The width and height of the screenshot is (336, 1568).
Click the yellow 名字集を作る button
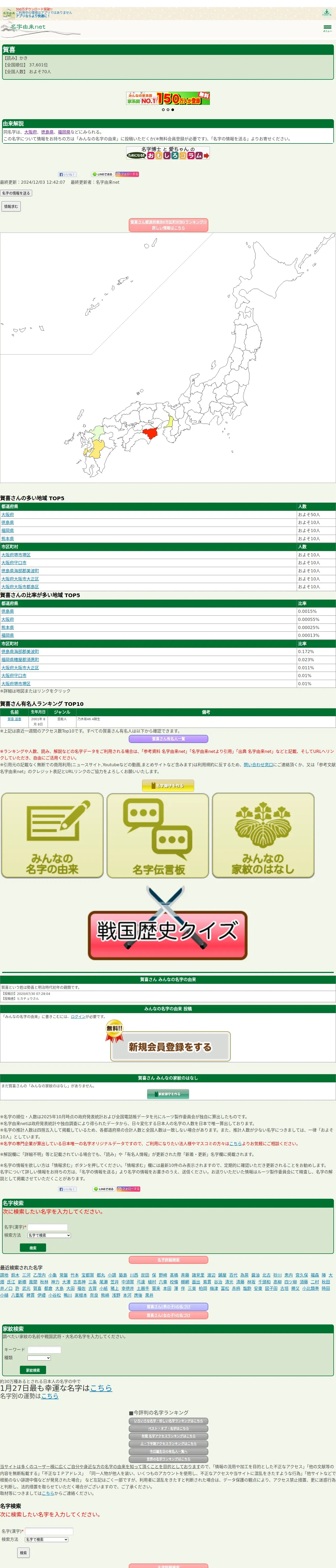168,786
